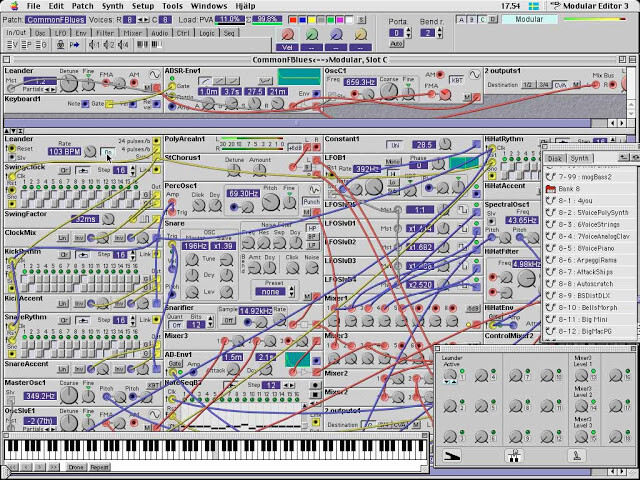Select slot D button

pyautogui.click(x=493, y=19)
